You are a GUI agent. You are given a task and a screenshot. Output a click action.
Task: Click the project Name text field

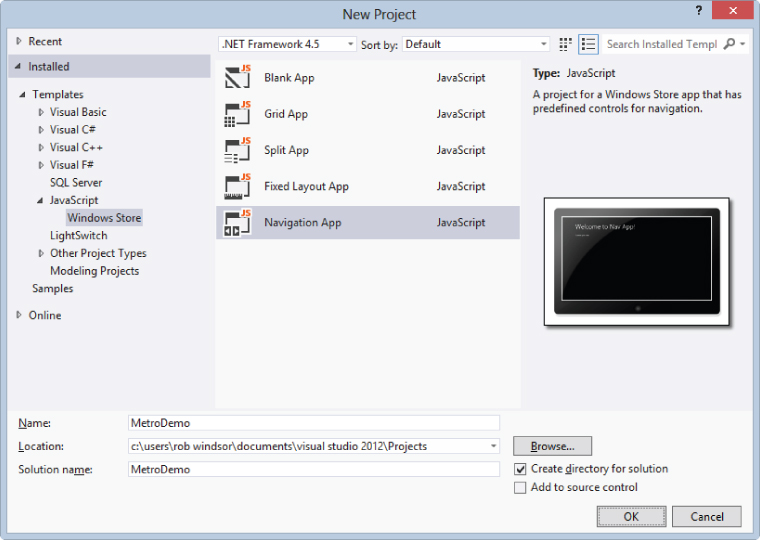(x=313, y=423)
